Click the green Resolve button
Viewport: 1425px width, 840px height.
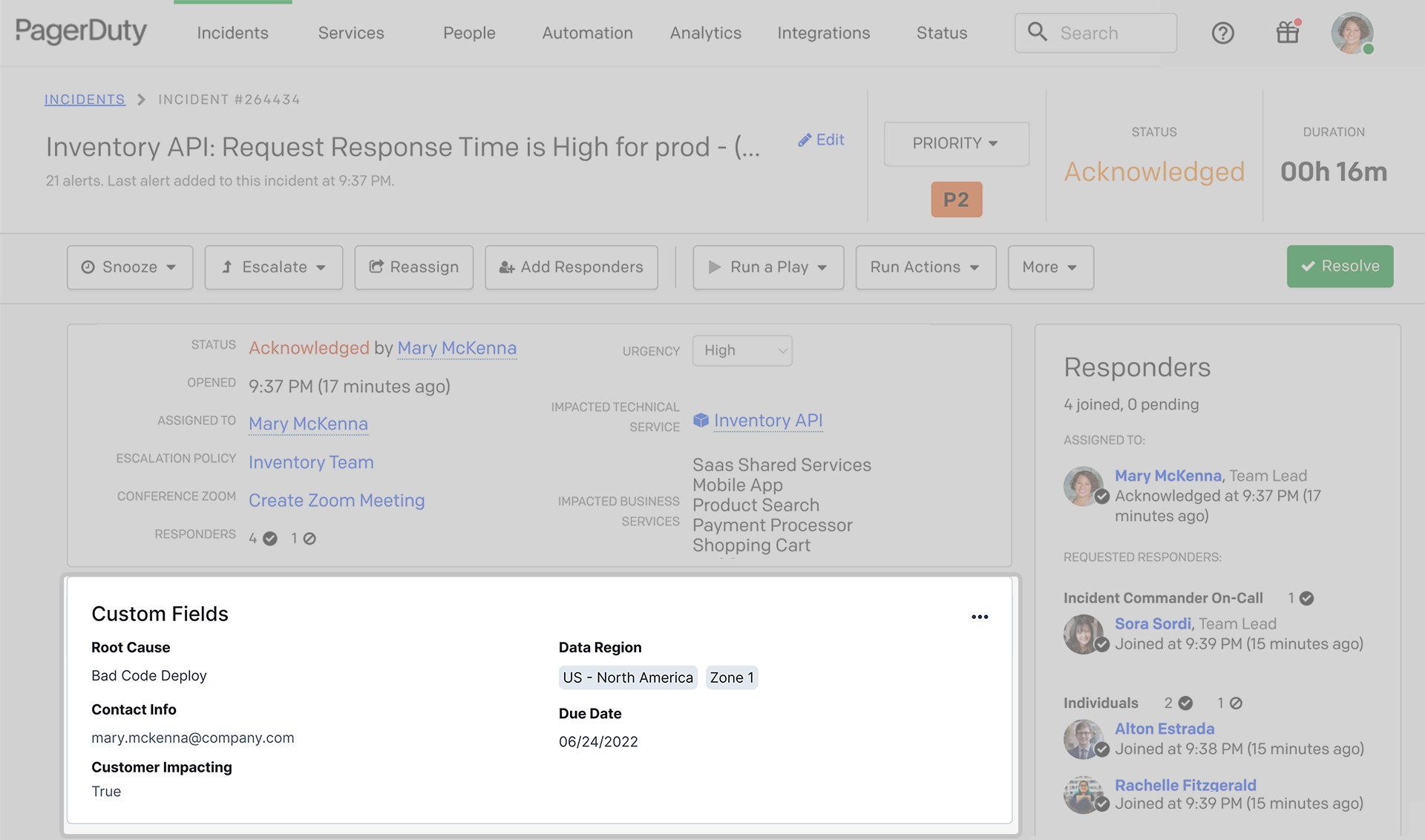click(x=1340, y=266)
